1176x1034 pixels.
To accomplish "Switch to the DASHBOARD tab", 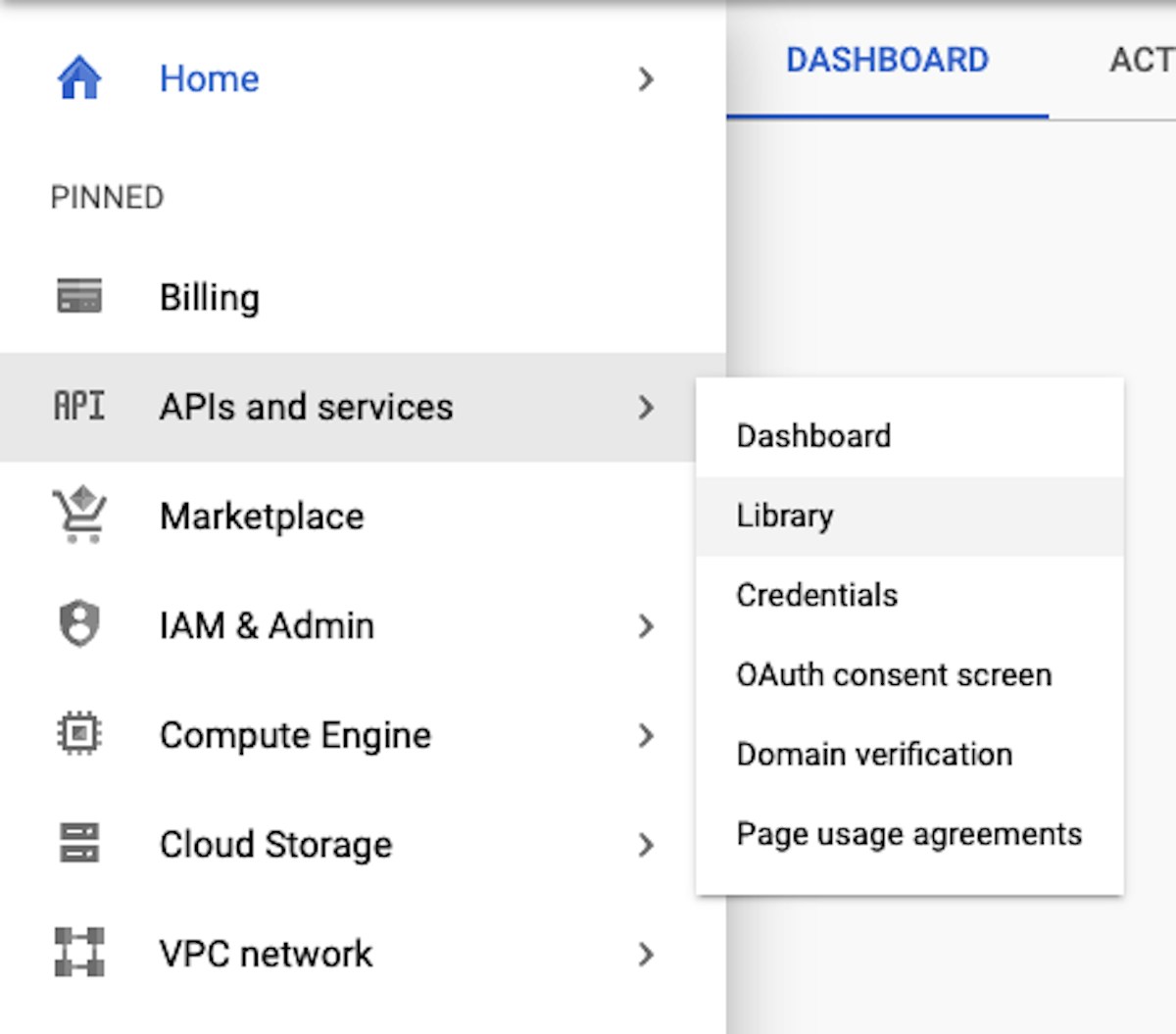I will pos(887,61).
